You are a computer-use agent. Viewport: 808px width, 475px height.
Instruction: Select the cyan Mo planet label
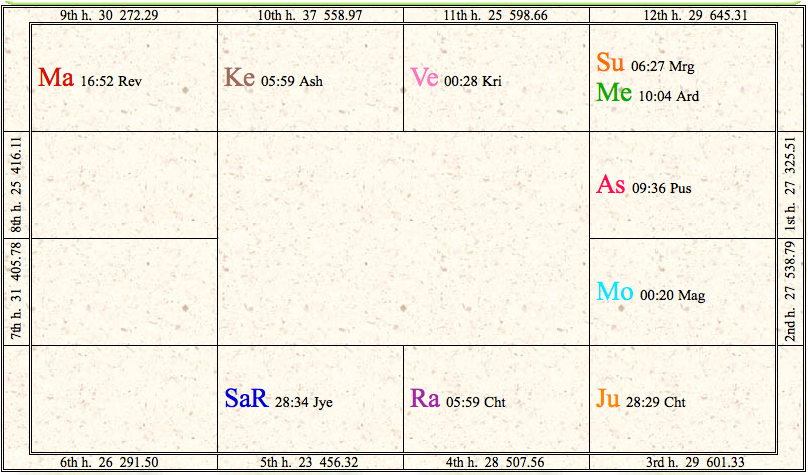(615, 292)
